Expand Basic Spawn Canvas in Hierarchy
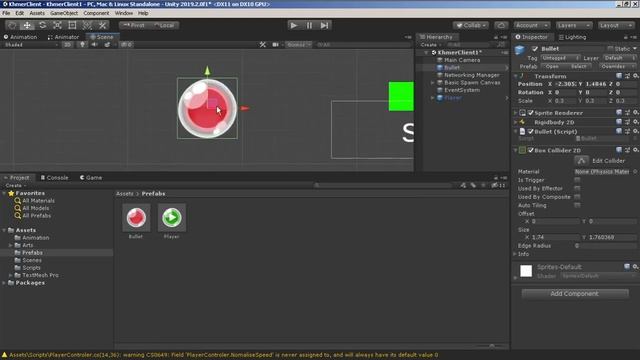640x360 pixels. [433, 82]
